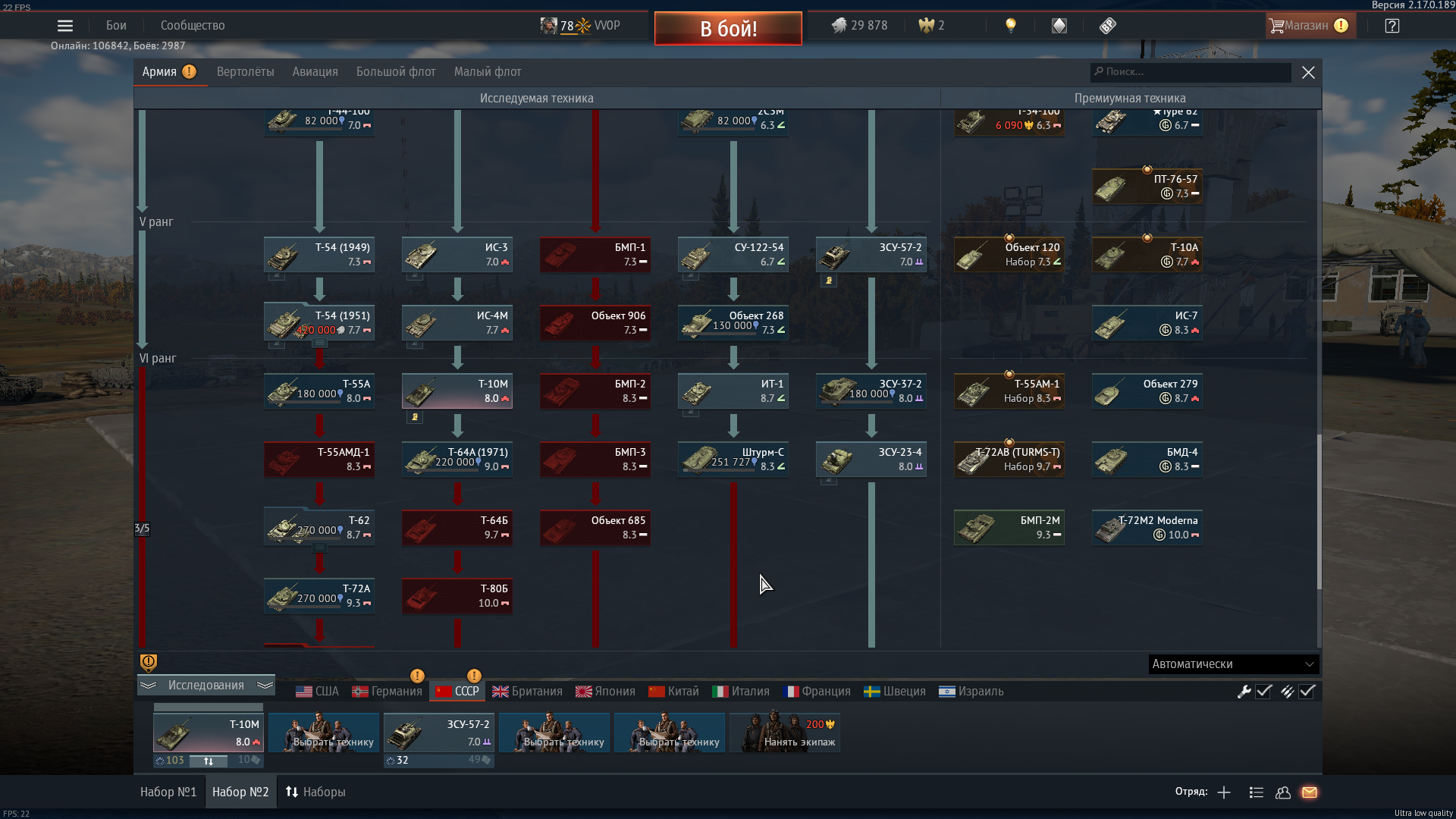Select Швеция nation tab
The width and height of the screenshot is (1456, 819).
click(x=896, y=692)
